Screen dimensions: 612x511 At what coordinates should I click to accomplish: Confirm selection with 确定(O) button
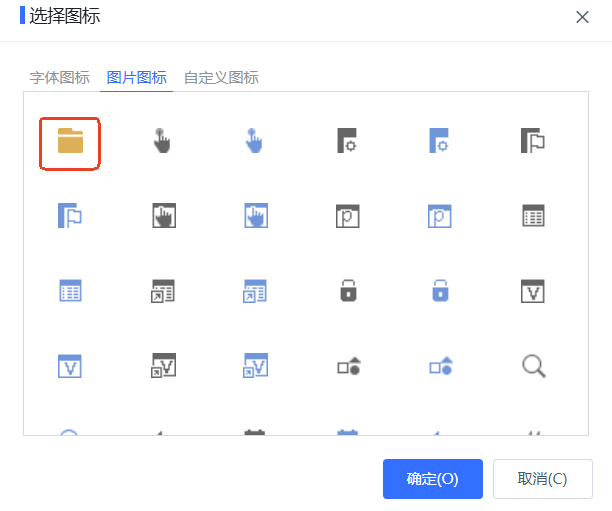click(x=433, y=479)
